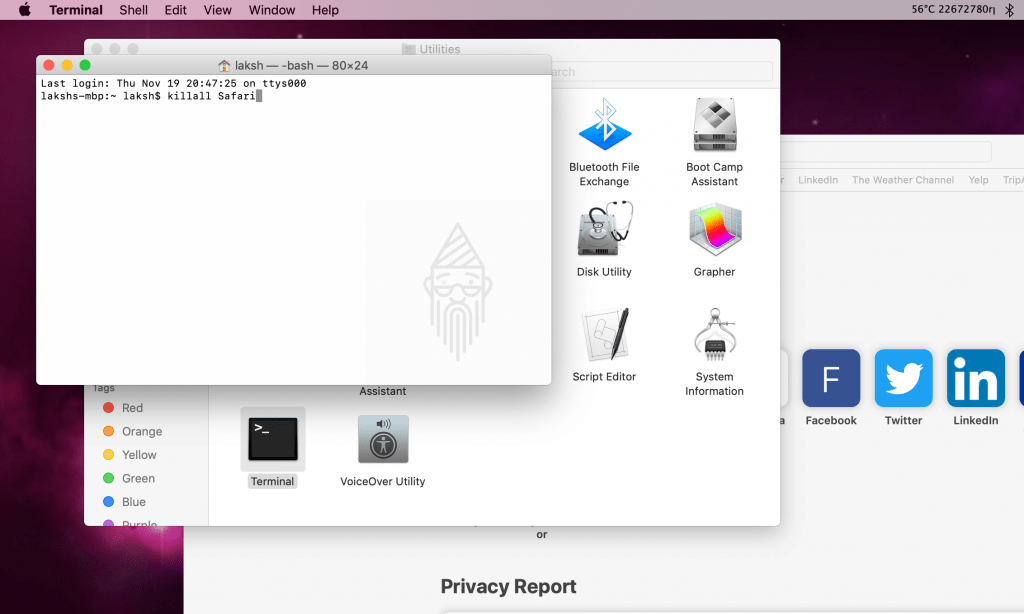1024x614 pixels.
Task: Click the Terminal label under its icon
Action: click(272, 481)
